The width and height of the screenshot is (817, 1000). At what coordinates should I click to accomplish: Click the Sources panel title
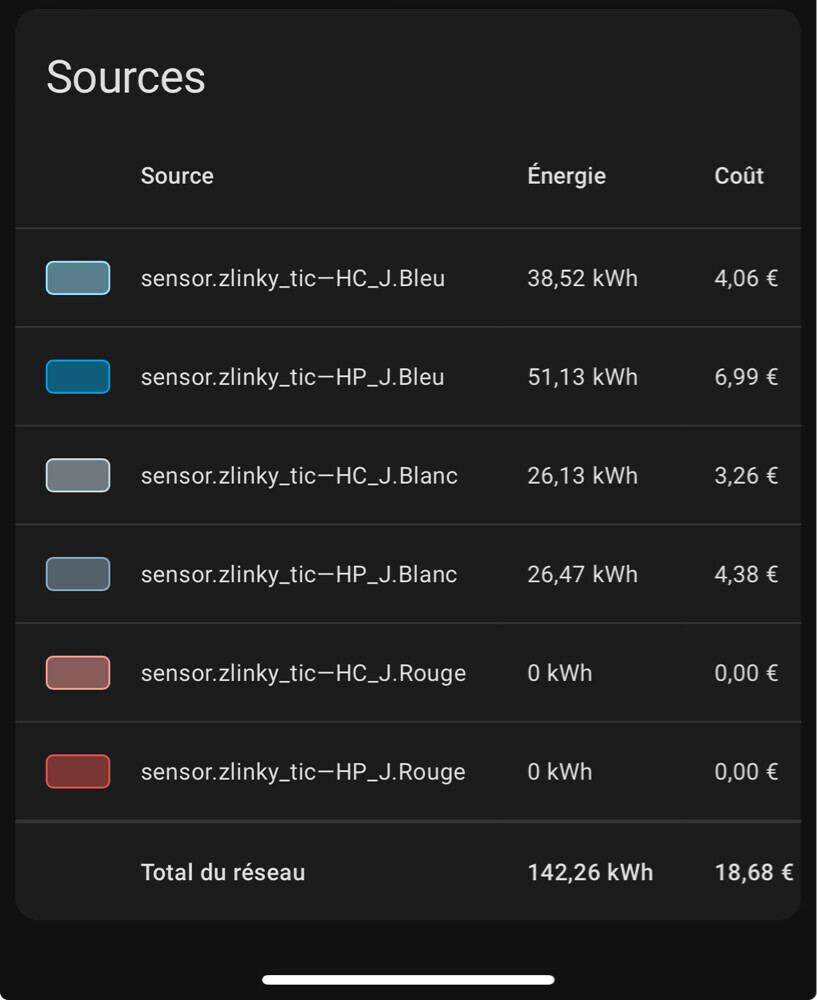coord(125,77)
